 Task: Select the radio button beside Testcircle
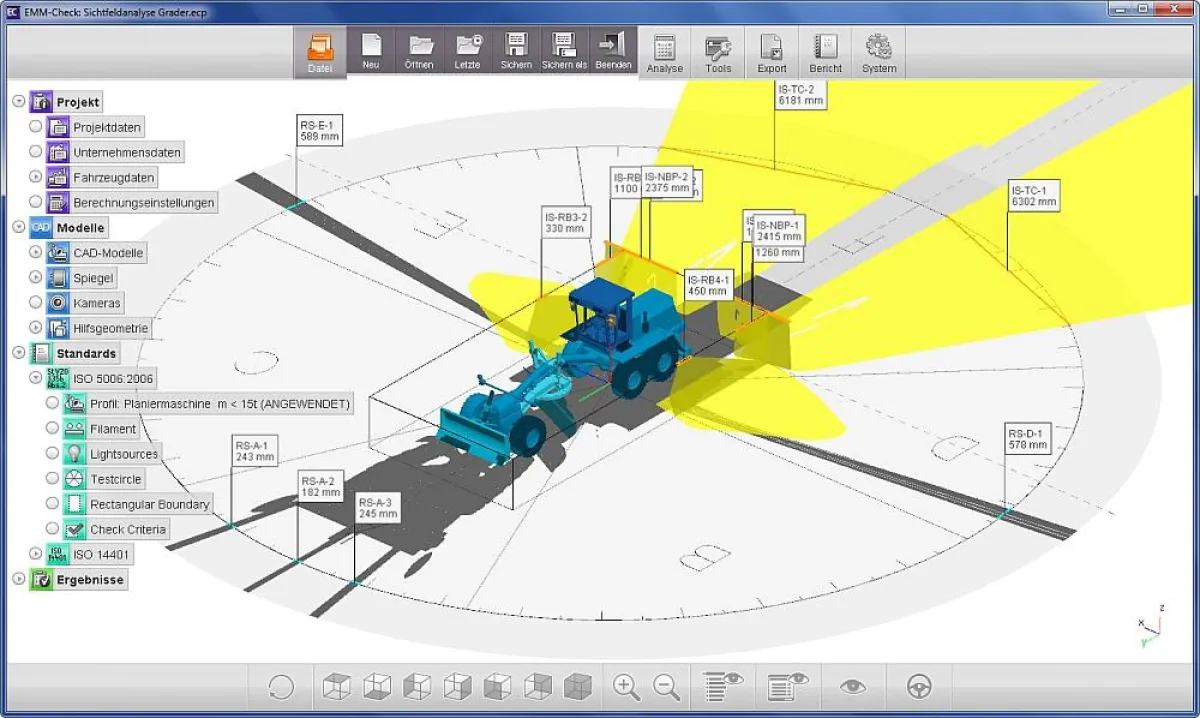[53, 479]
